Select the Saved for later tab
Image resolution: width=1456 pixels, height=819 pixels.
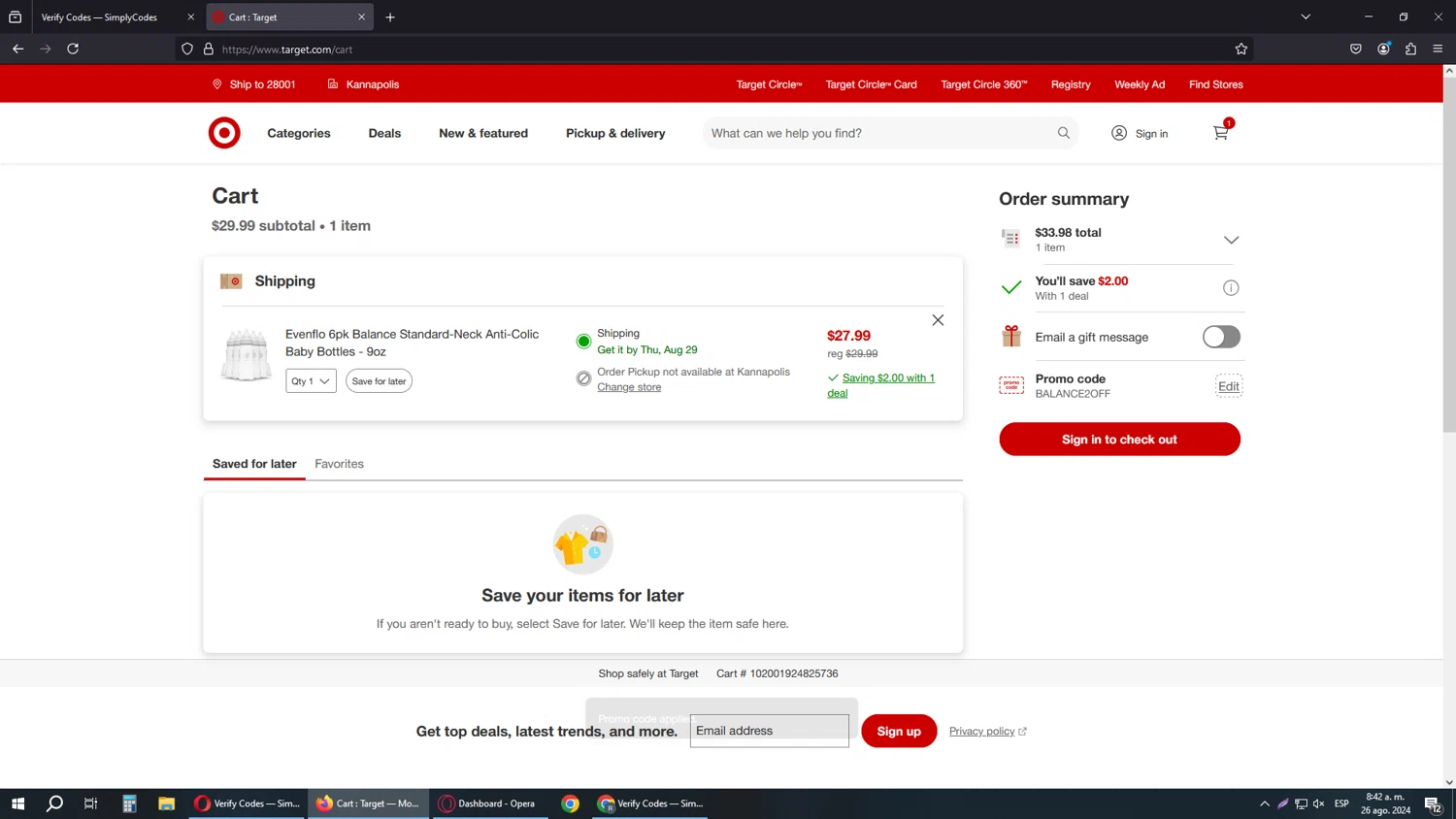[x=254, y=464]
